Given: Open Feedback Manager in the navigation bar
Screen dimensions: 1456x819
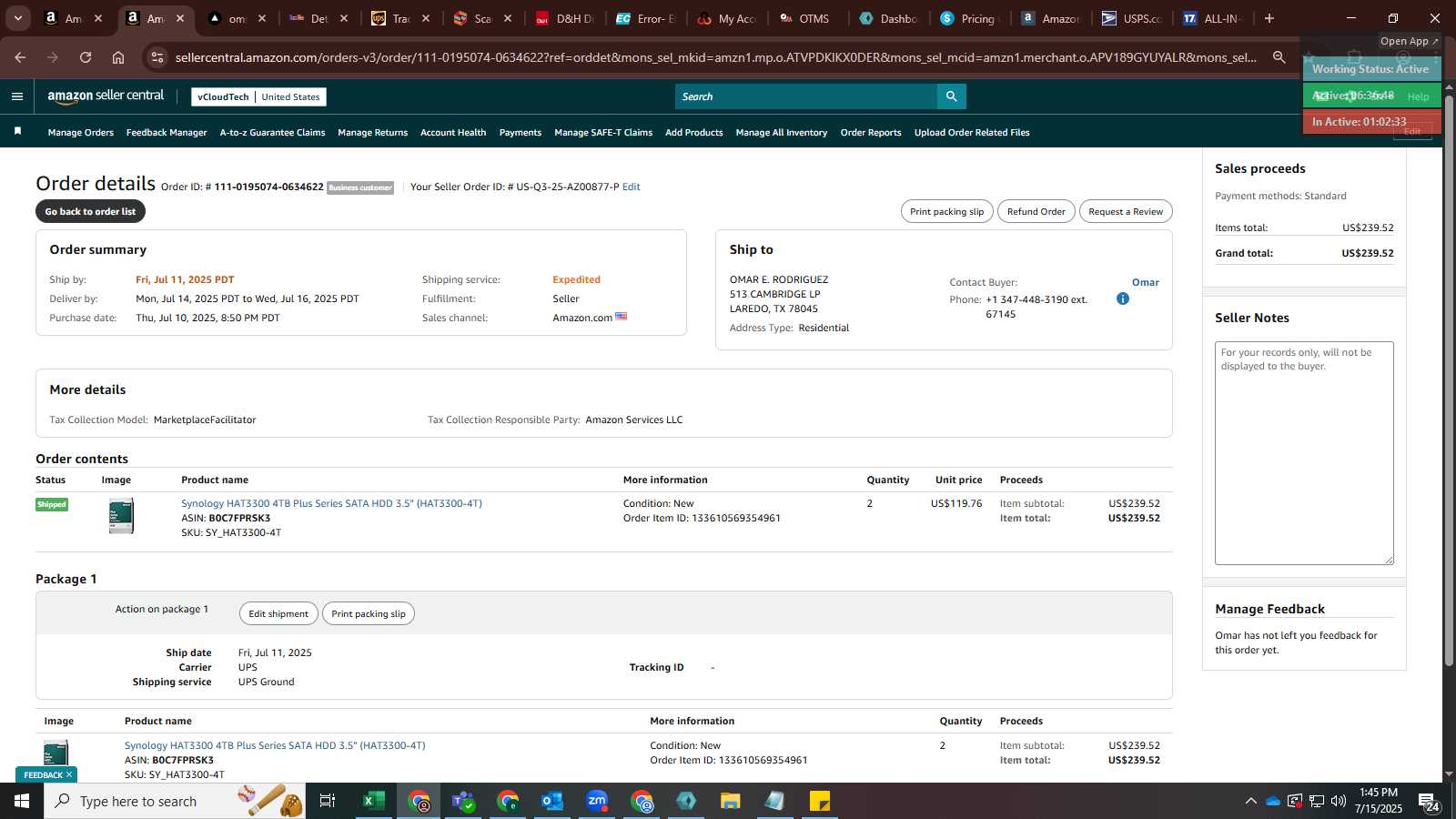Looking at the screenshot, I should coord(167,133).
